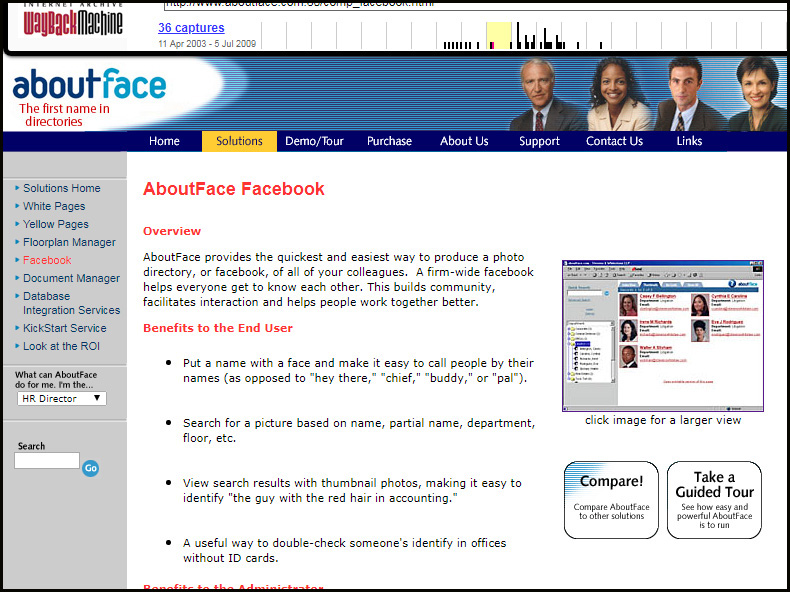Go to the Purchase page
This screenshot has width=790, height=592.
pos(389,141)
